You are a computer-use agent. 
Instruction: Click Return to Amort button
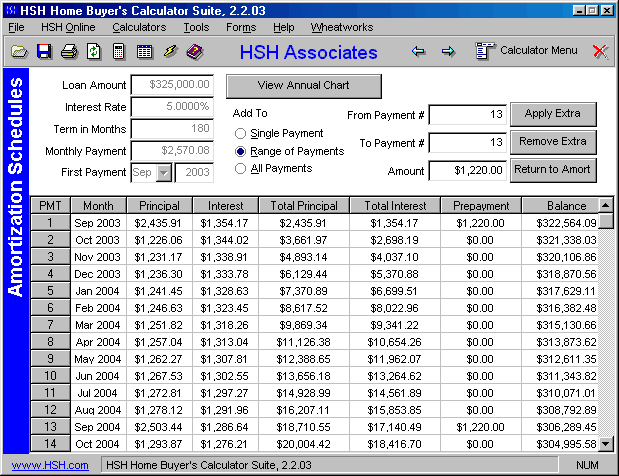coord(553,170)
